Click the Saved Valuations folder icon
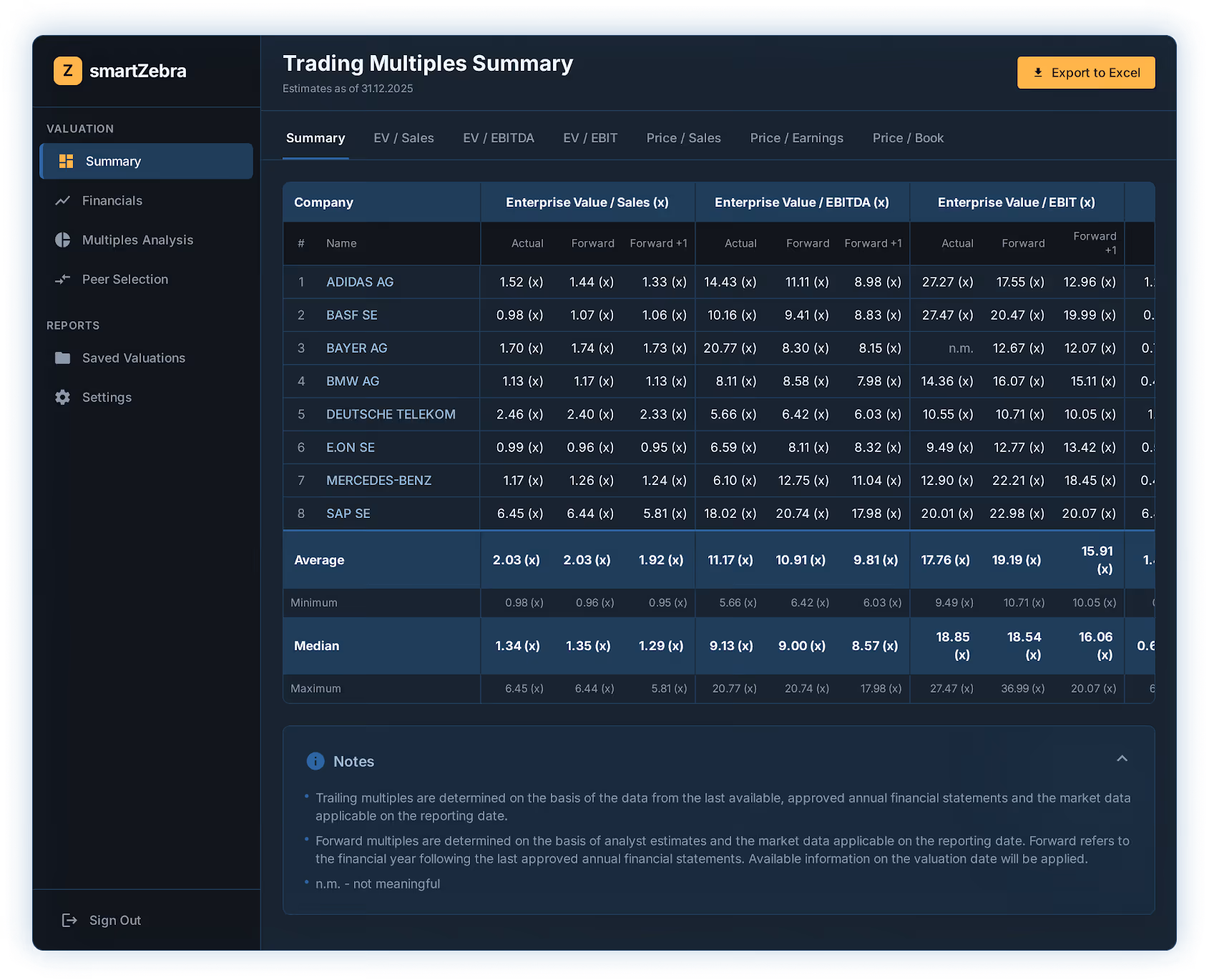The image size is (1209, 980). [x=63, y=358]
